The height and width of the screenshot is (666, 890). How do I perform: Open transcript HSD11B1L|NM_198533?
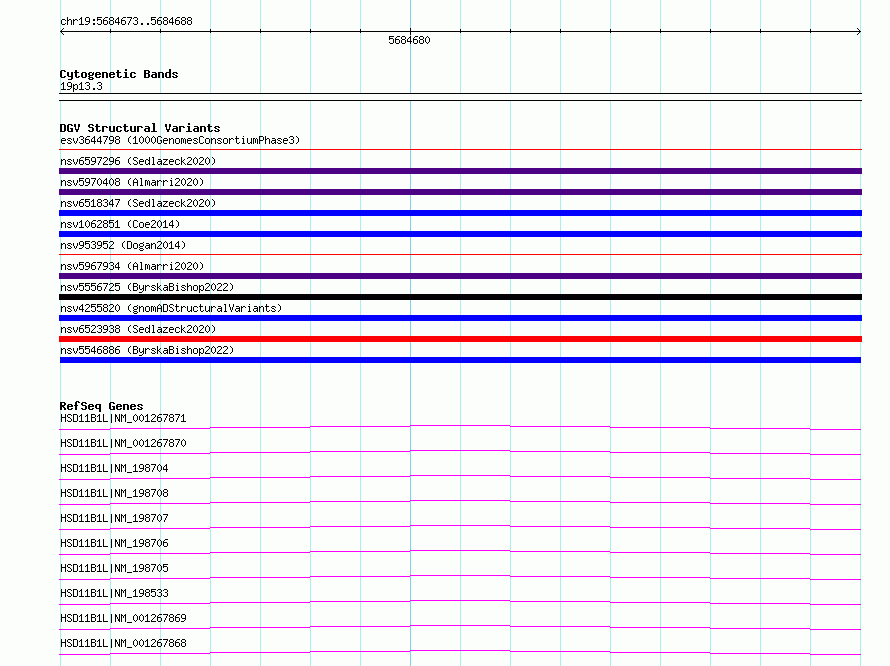pyautogui.click(x=114, y=593)
